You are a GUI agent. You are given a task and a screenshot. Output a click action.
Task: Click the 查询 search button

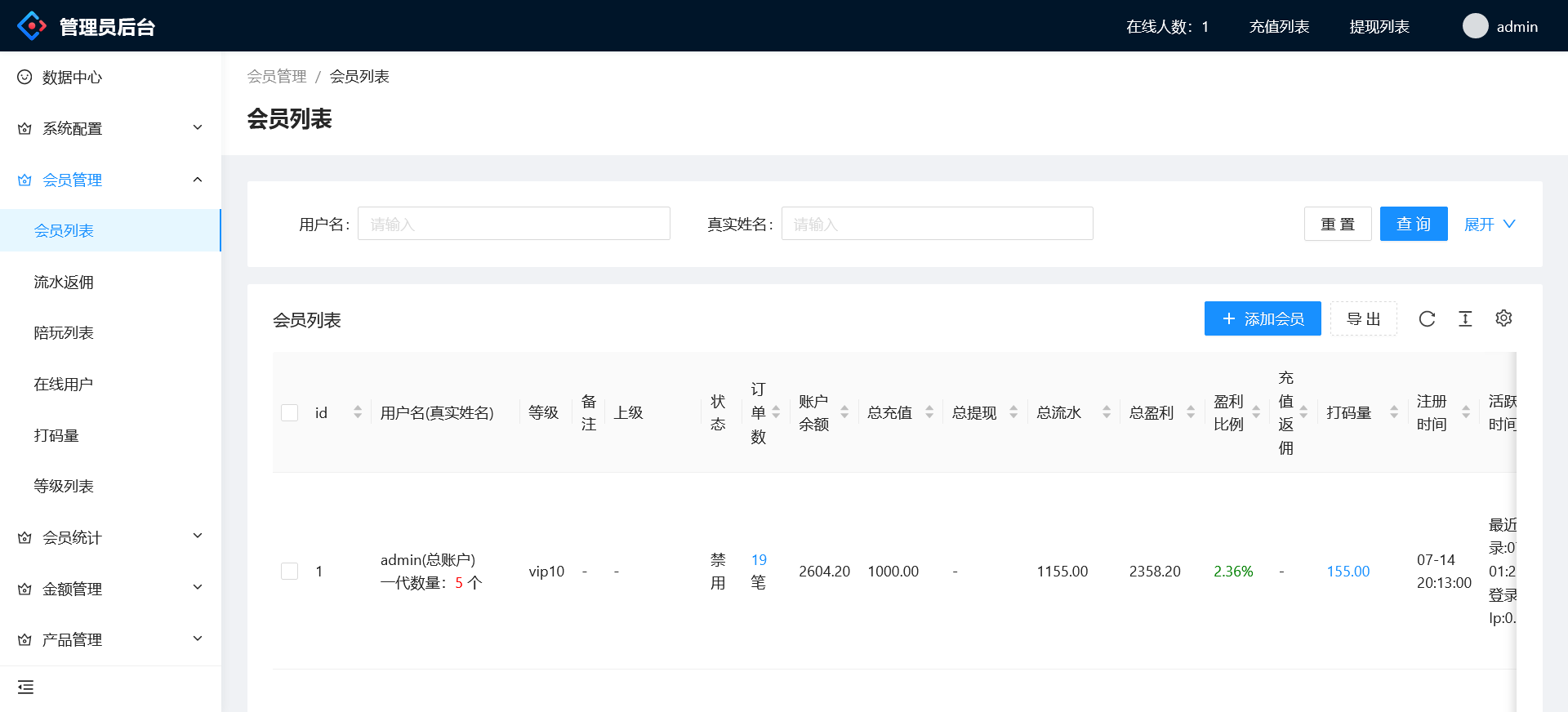click(x=1413, y=225)
